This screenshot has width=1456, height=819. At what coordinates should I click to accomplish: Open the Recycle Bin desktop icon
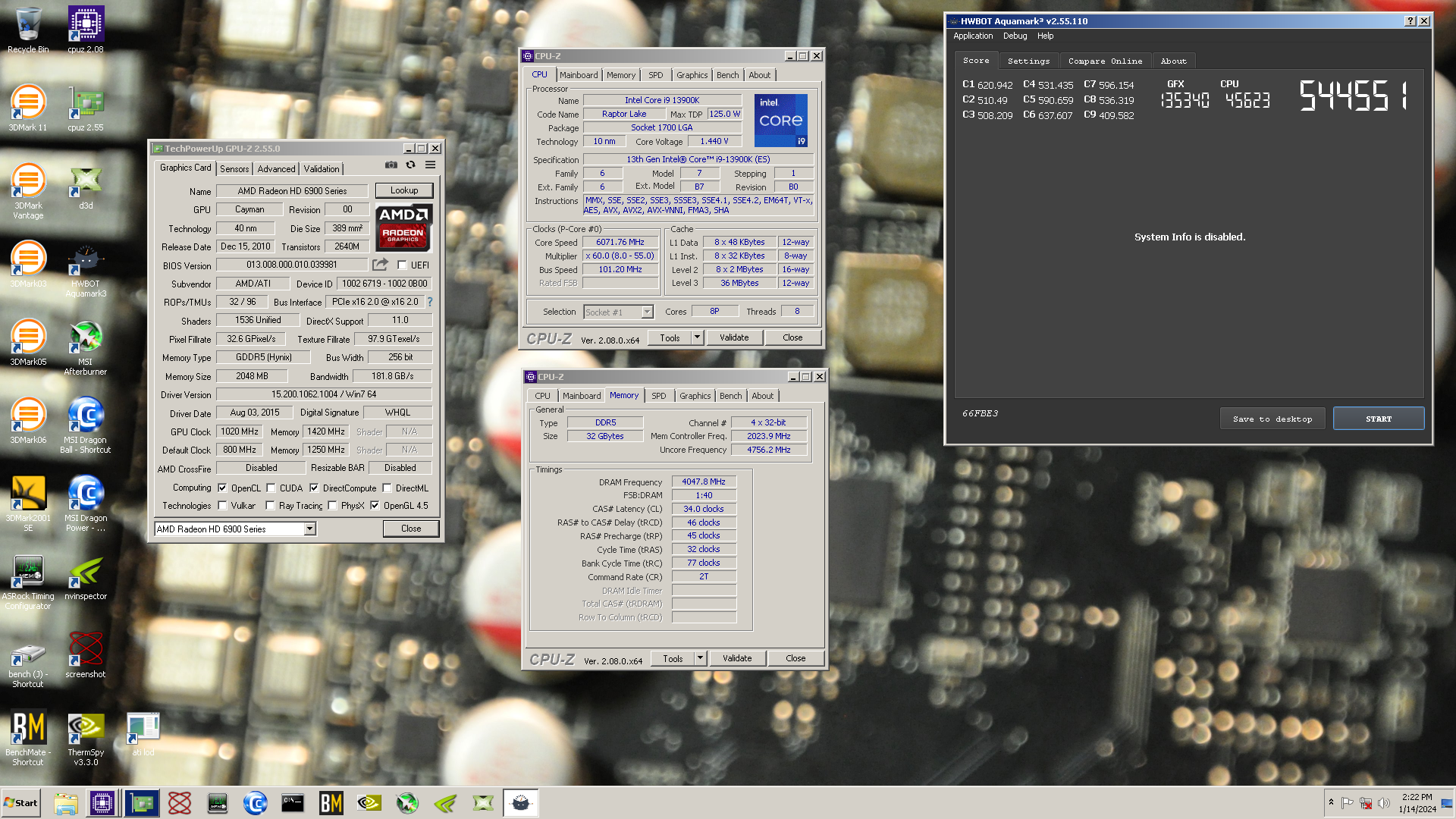click(28, 30)
